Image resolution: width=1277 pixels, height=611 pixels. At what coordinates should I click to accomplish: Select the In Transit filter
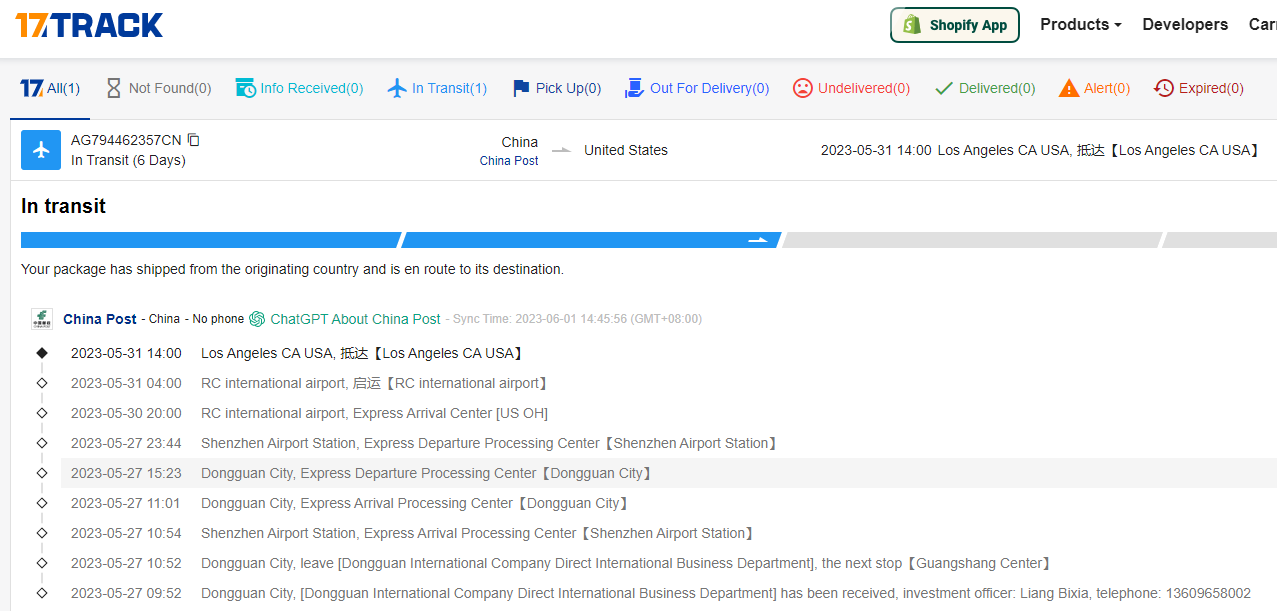pyautogui.click(x=437, y=88)
